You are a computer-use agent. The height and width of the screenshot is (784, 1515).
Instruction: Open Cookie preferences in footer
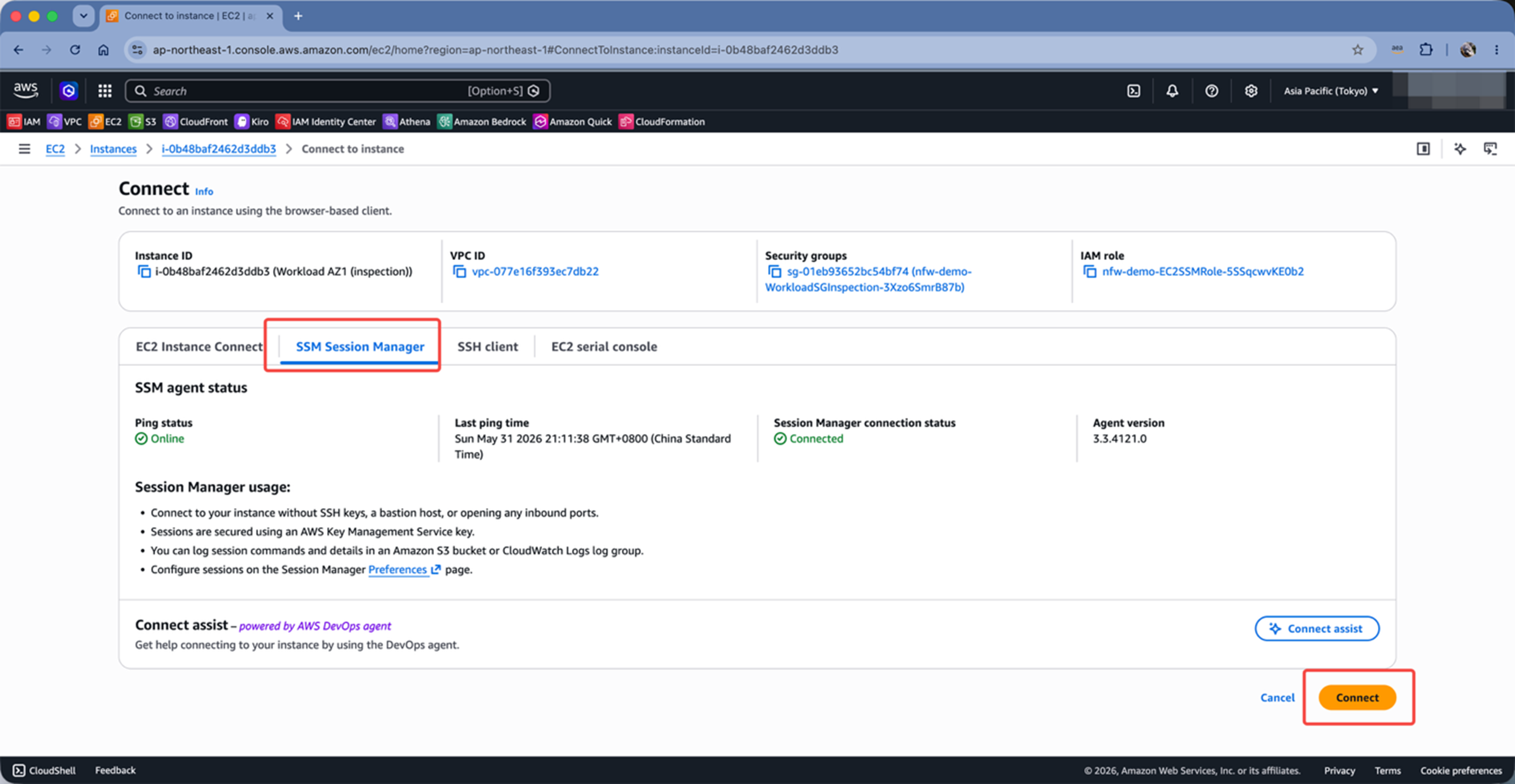pos(1461,770)
